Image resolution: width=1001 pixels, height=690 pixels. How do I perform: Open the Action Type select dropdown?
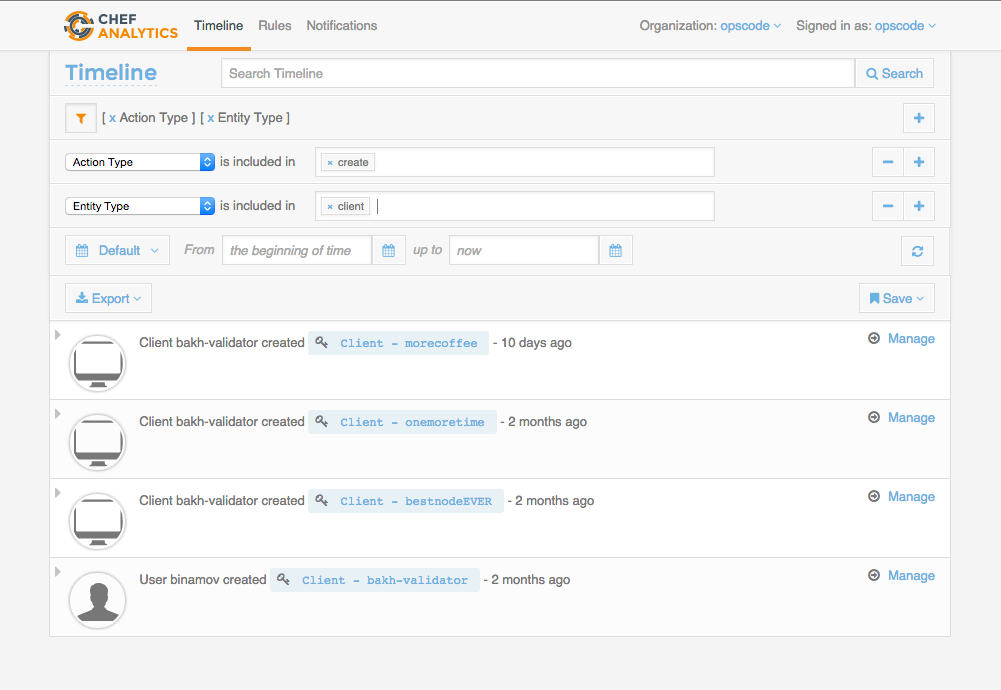coord(140,162)
